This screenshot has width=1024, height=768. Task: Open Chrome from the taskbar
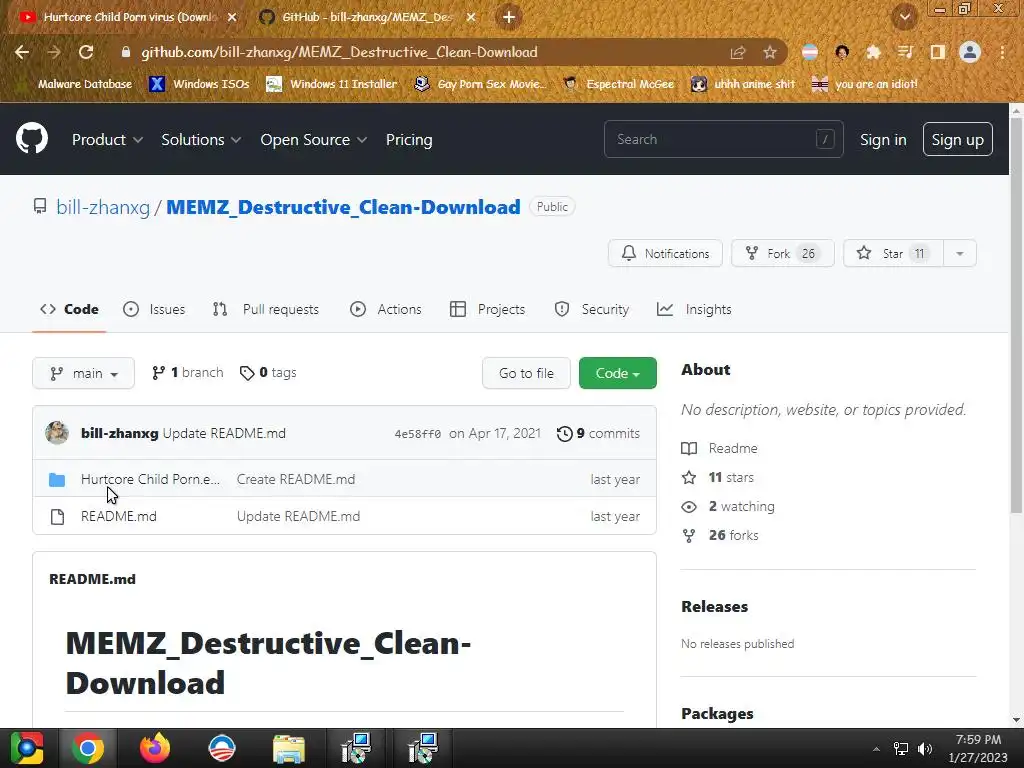coord(88,748)
